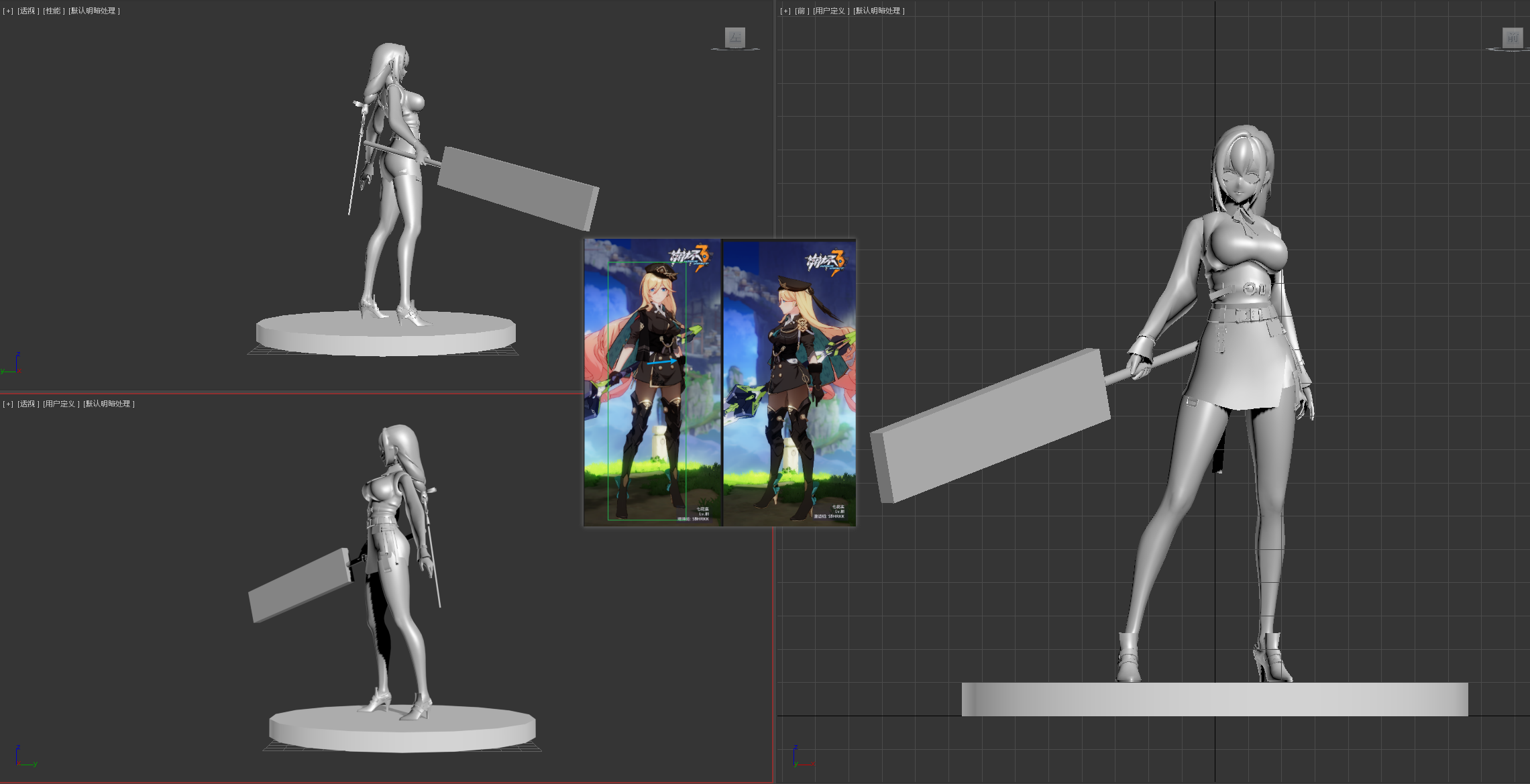This screenshot has height=784, width=1530.
Task: Select the skirt mesh in front viewport
Action: coord(1238,362)
